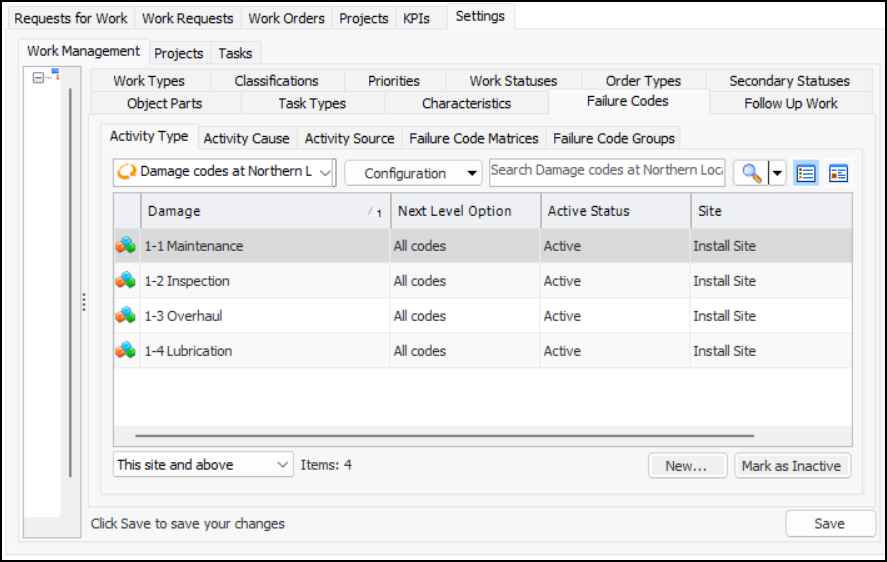Click the New... button
The width and height of the screenshot is (887, 562).
pos(686,466)
